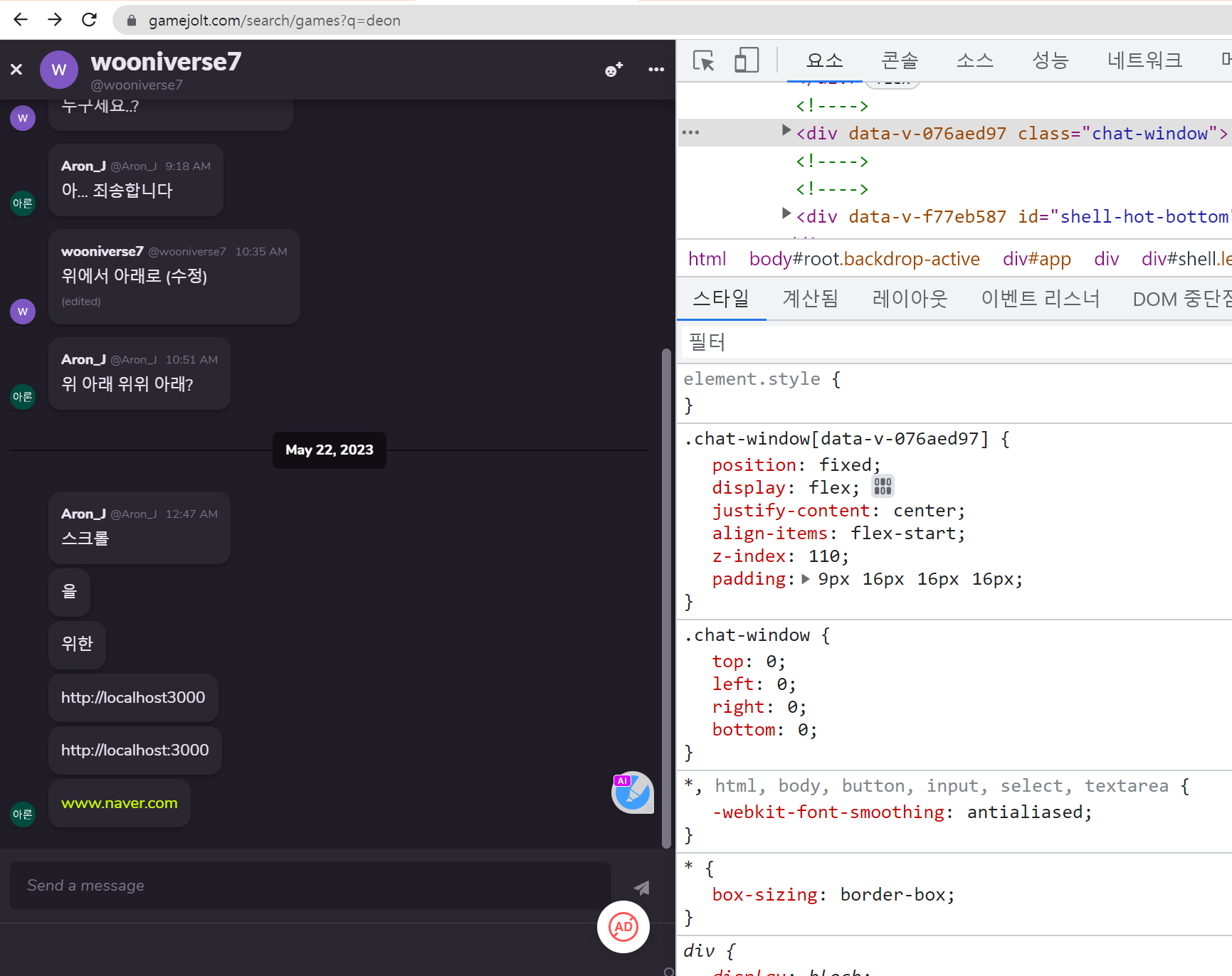
Task: Select the DevTools inspect element tool
Action: (x=703, y=61)
